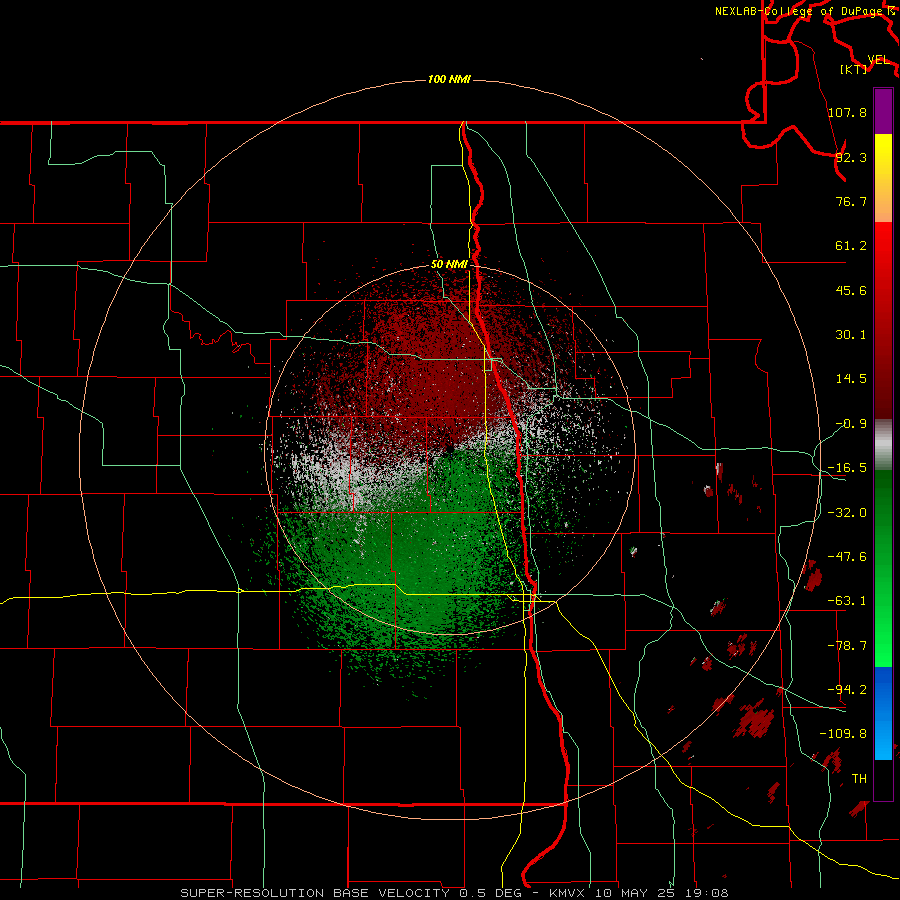Click the VEL legend title

point(878,59)
